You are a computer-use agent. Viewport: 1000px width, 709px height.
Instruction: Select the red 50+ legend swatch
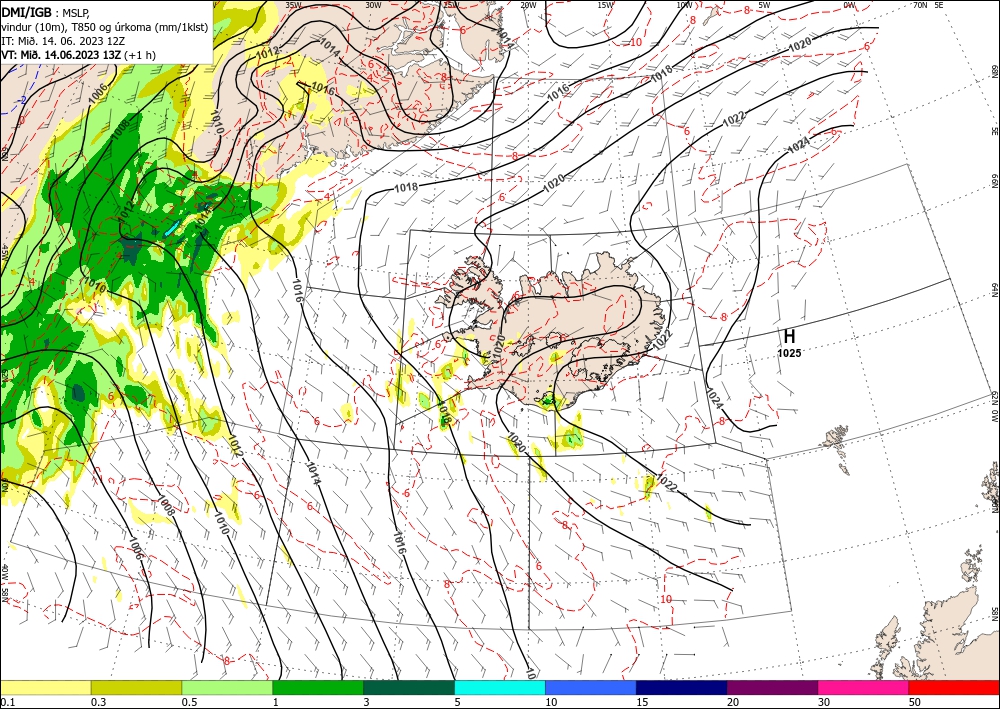click(x=954, y=688)
